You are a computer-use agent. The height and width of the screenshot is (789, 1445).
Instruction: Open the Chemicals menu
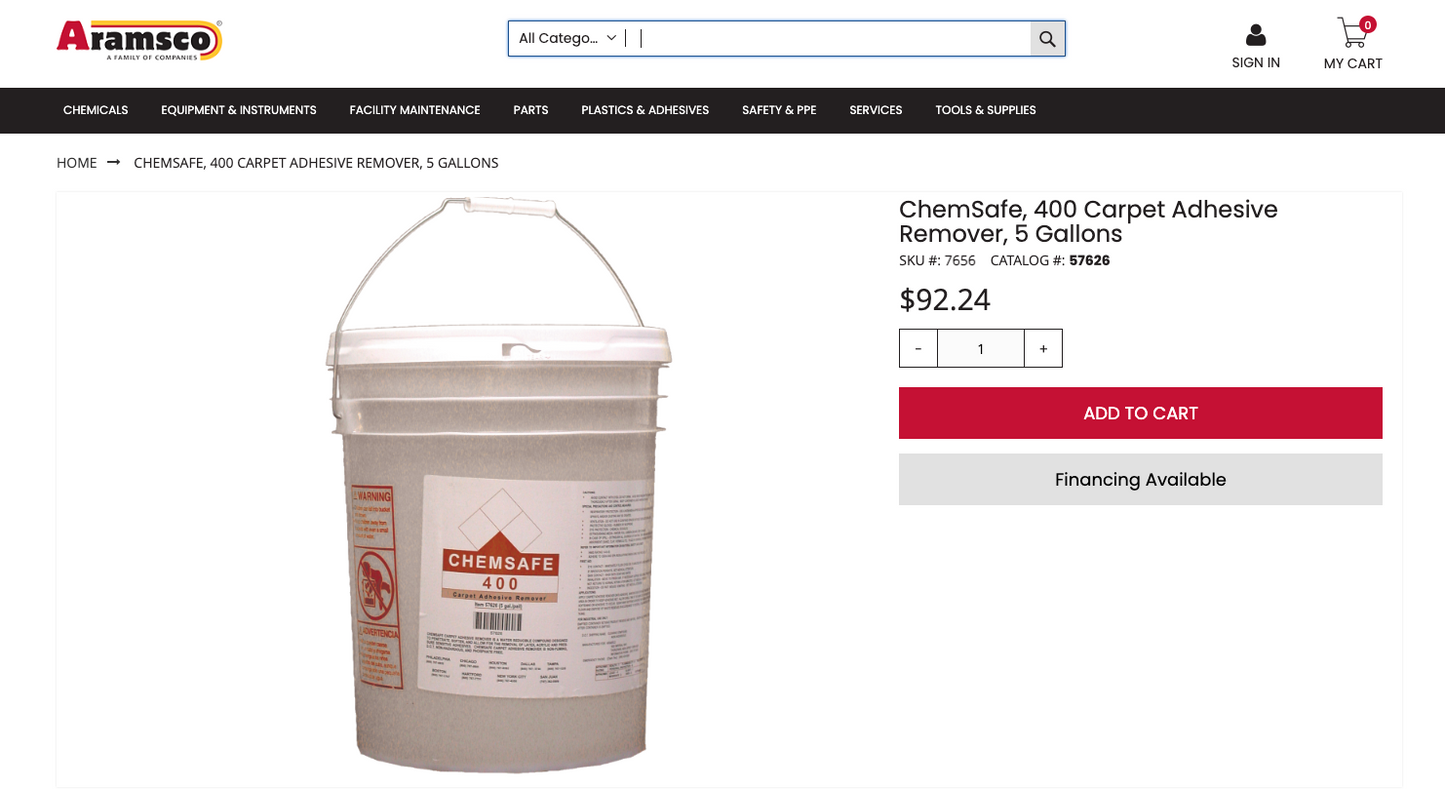pos(96,110)
